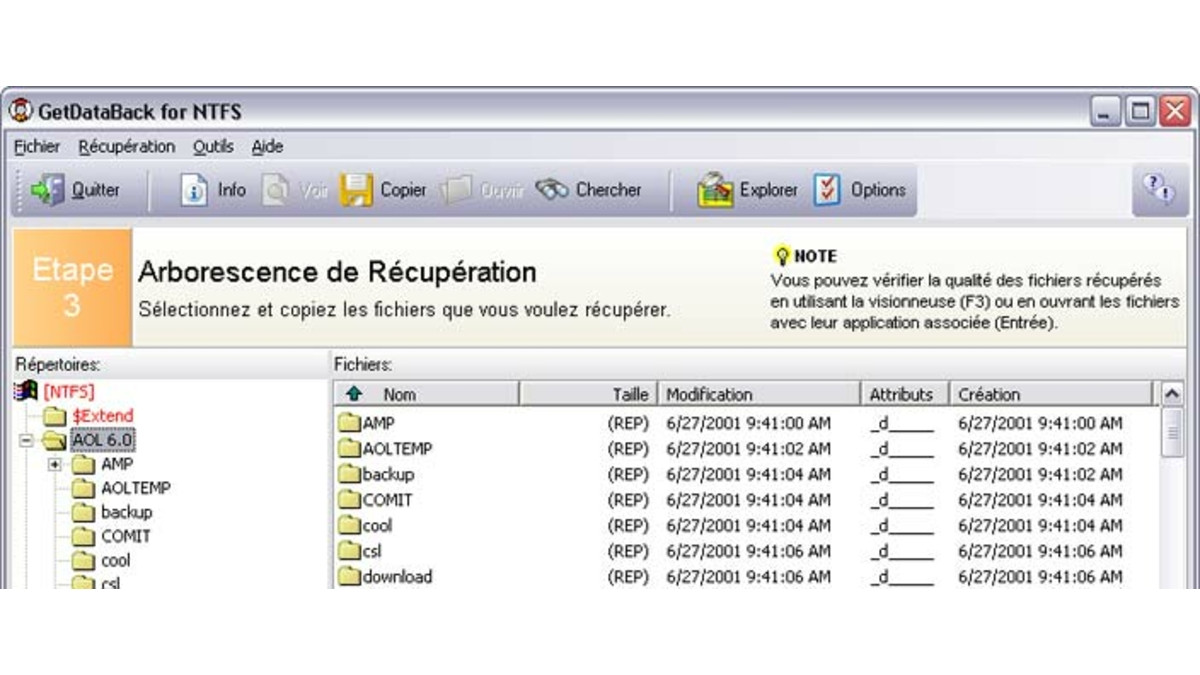Screen dimensions: 1200x675
Task: Open the Outils menu
Action: coord(212,147)
